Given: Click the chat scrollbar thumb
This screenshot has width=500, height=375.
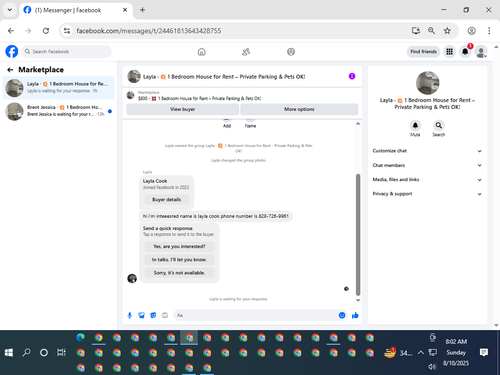Looking at the screenshot, I should (x=358, y=235).
